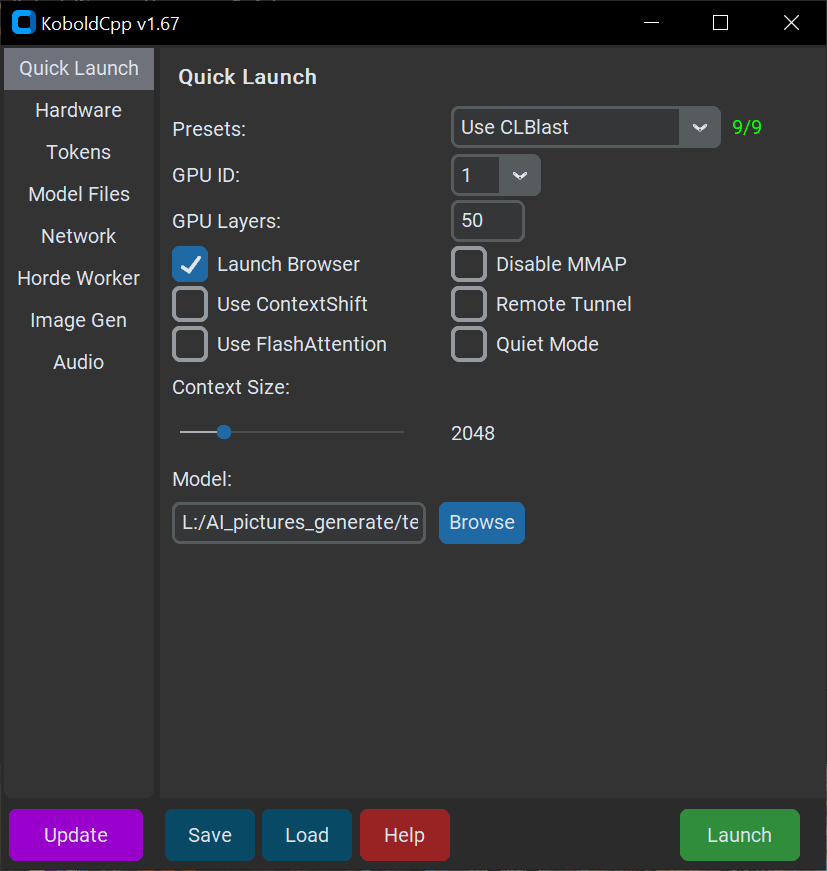Maximize the KoboldCpp window
827x871 pixels.
[720, 23]
